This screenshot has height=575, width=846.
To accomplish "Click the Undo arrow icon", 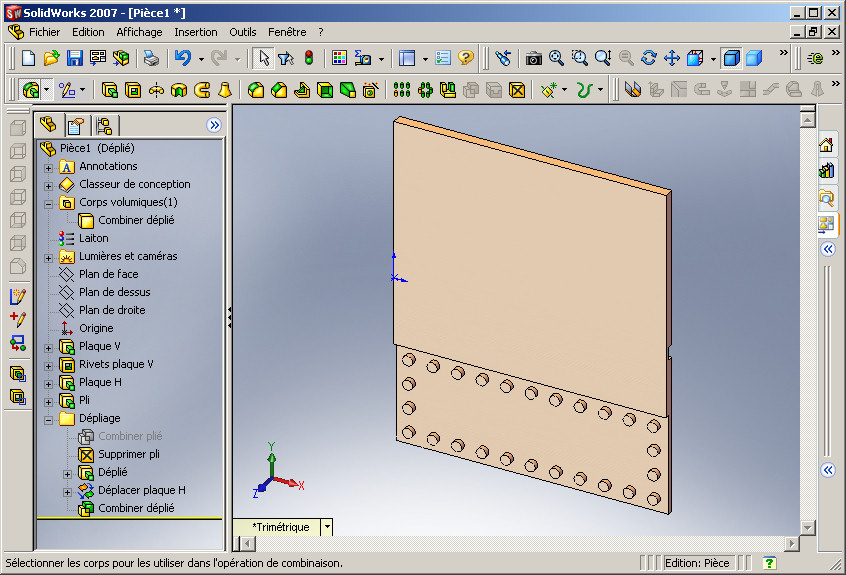I will pyautogui.click(x=183, y=58).
